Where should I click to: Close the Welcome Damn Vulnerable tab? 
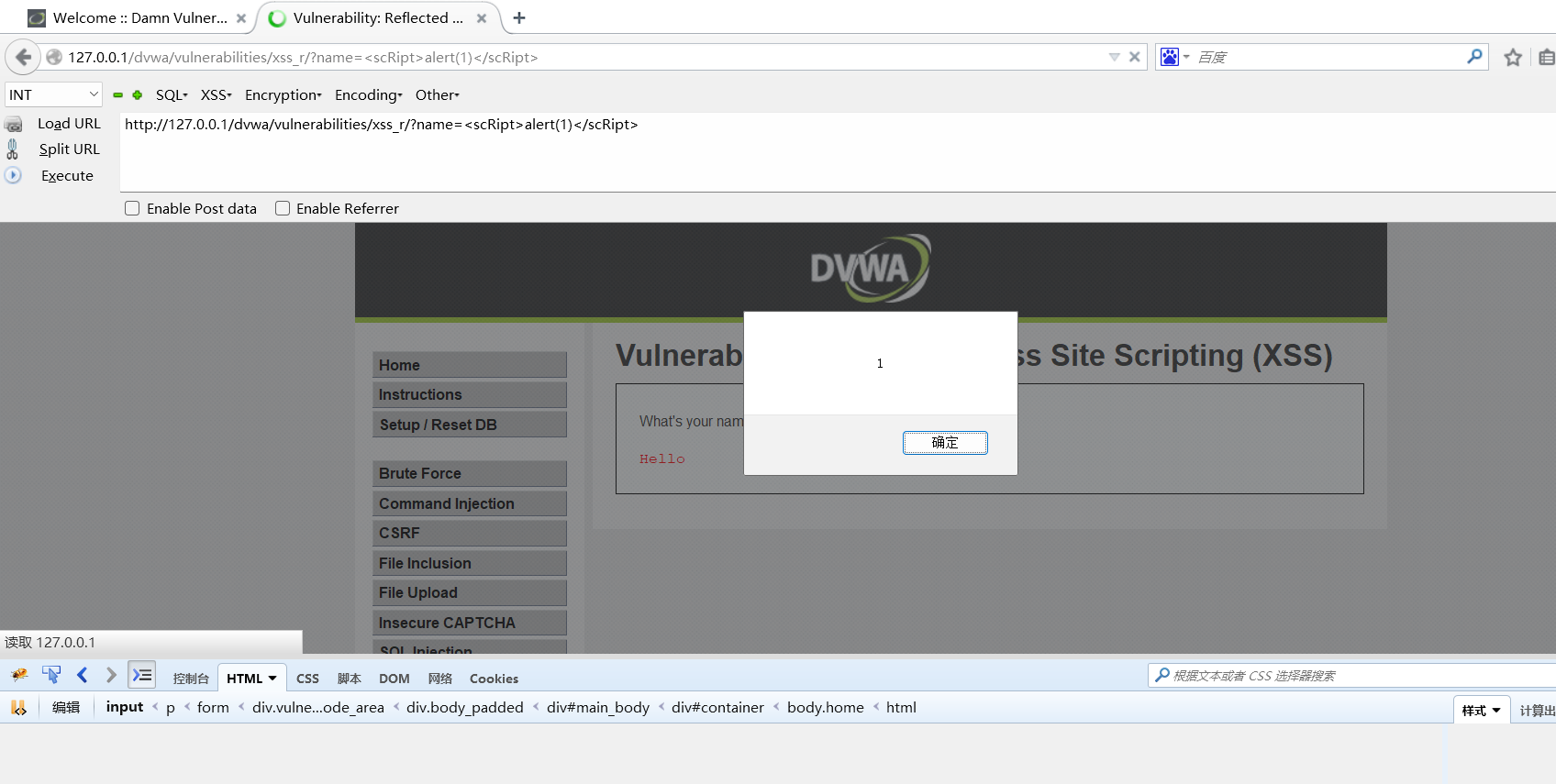(241, 18)
